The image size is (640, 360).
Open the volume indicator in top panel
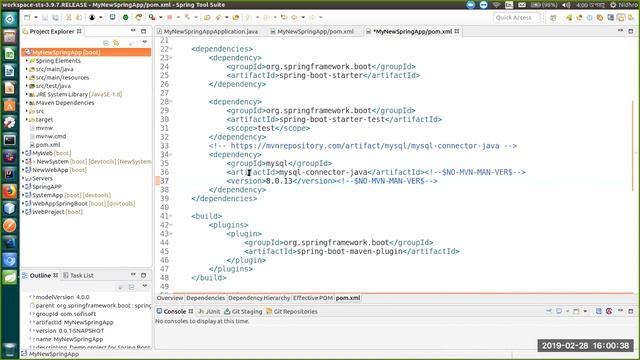[x=566, y=5]
